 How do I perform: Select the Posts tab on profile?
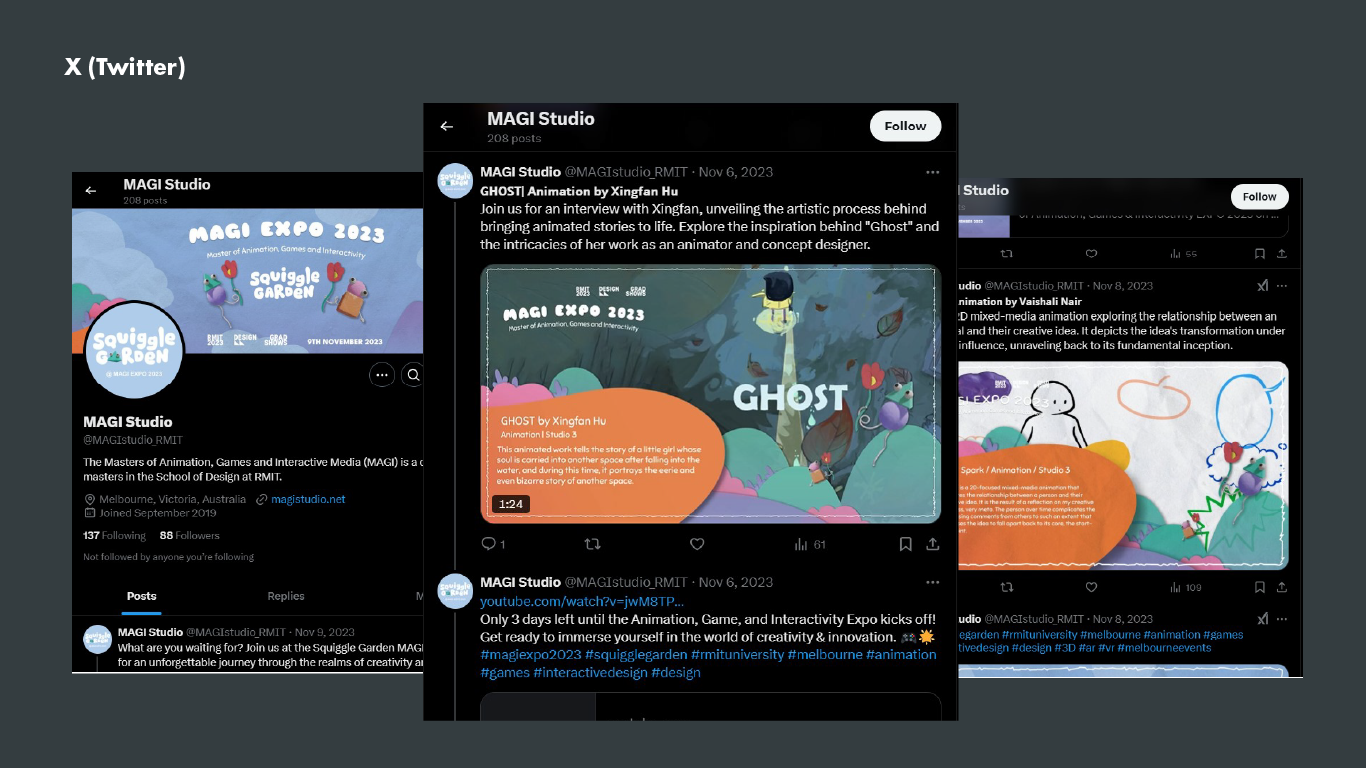pos(142,596)
